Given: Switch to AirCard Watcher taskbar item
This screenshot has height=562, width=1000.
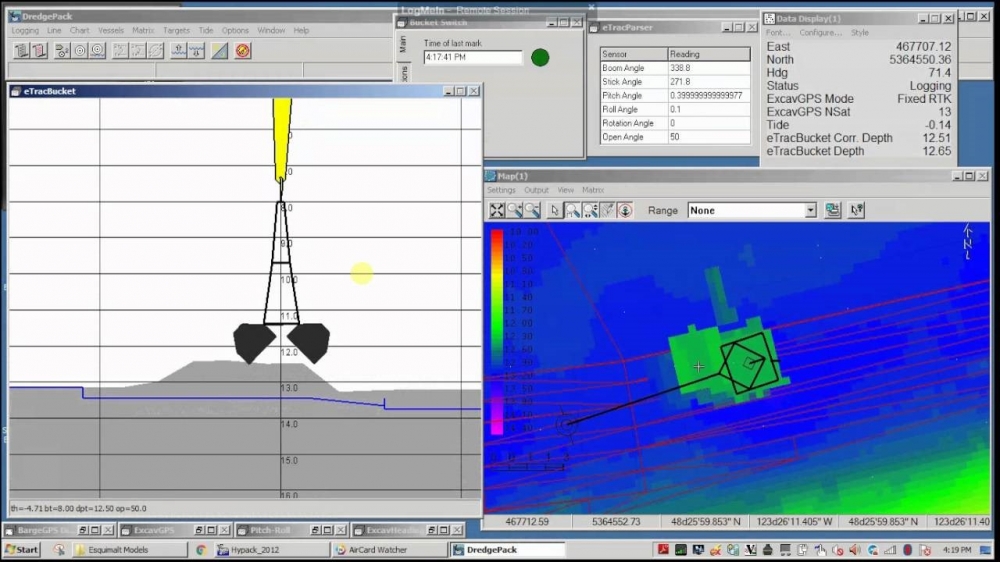Looking at the screenshot, I should (390, 549).
